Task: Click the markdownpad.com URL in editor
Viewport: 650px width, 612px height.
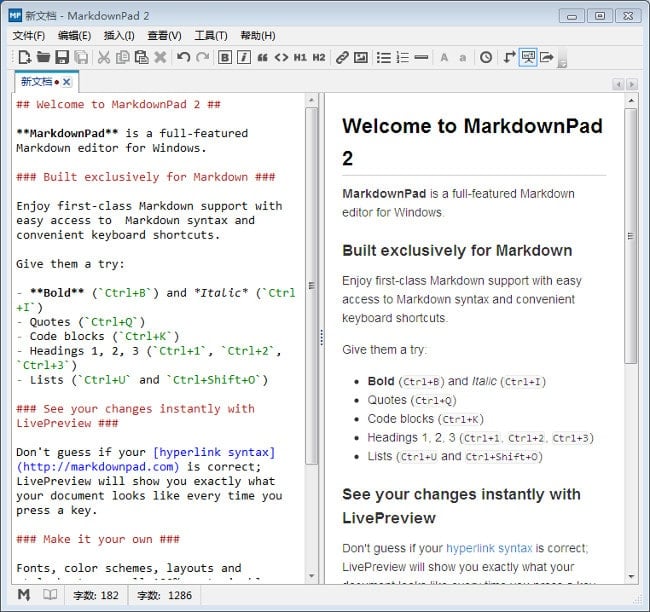Action: 98,467
